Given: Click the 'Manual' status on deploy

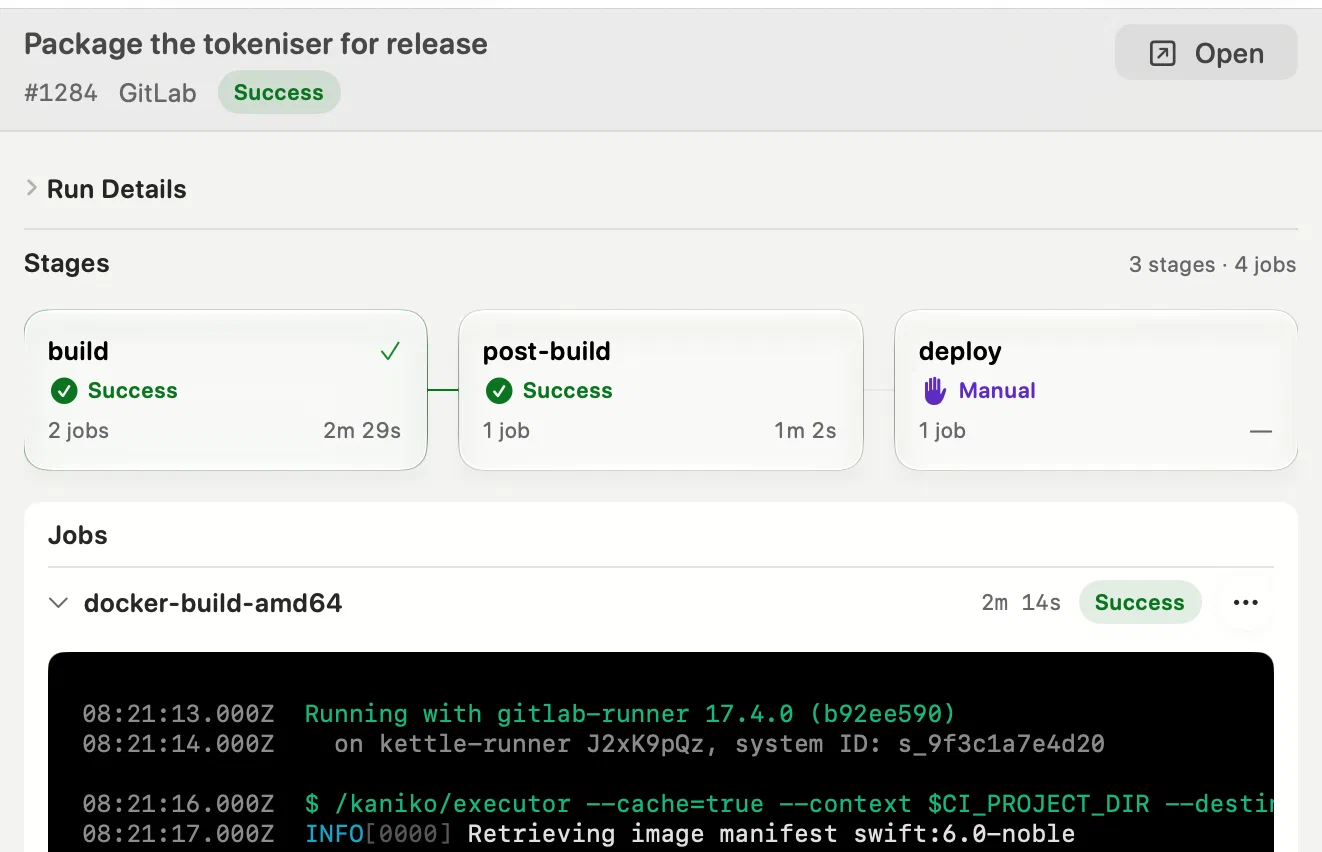Looking at the screenshot, I should 997,391.
